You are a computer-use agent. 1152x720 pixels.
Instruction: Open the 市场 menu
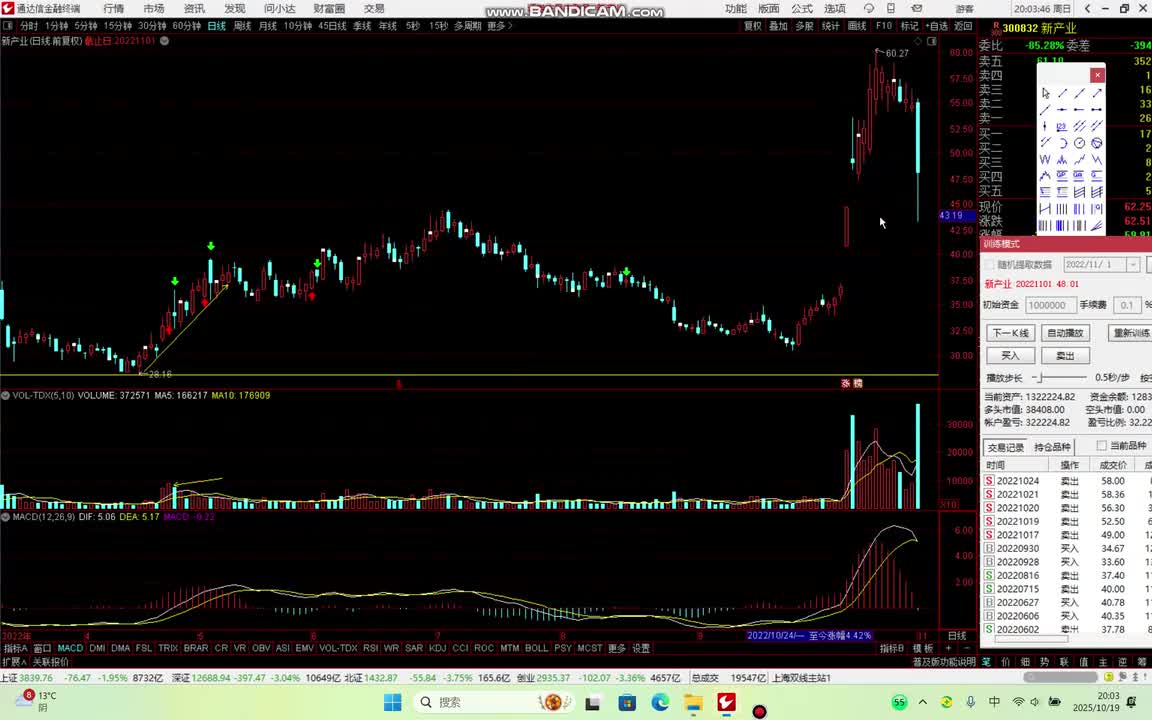[154, 9]
